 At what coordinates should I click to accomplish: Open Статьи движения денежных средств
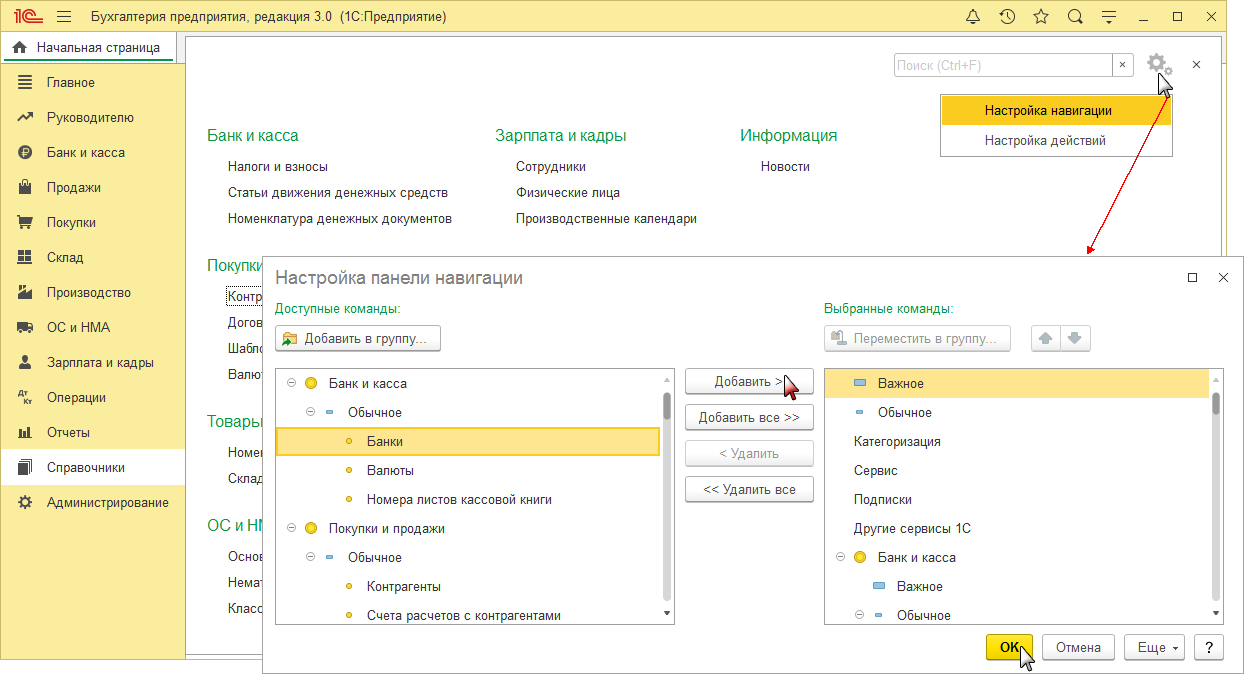338,193
